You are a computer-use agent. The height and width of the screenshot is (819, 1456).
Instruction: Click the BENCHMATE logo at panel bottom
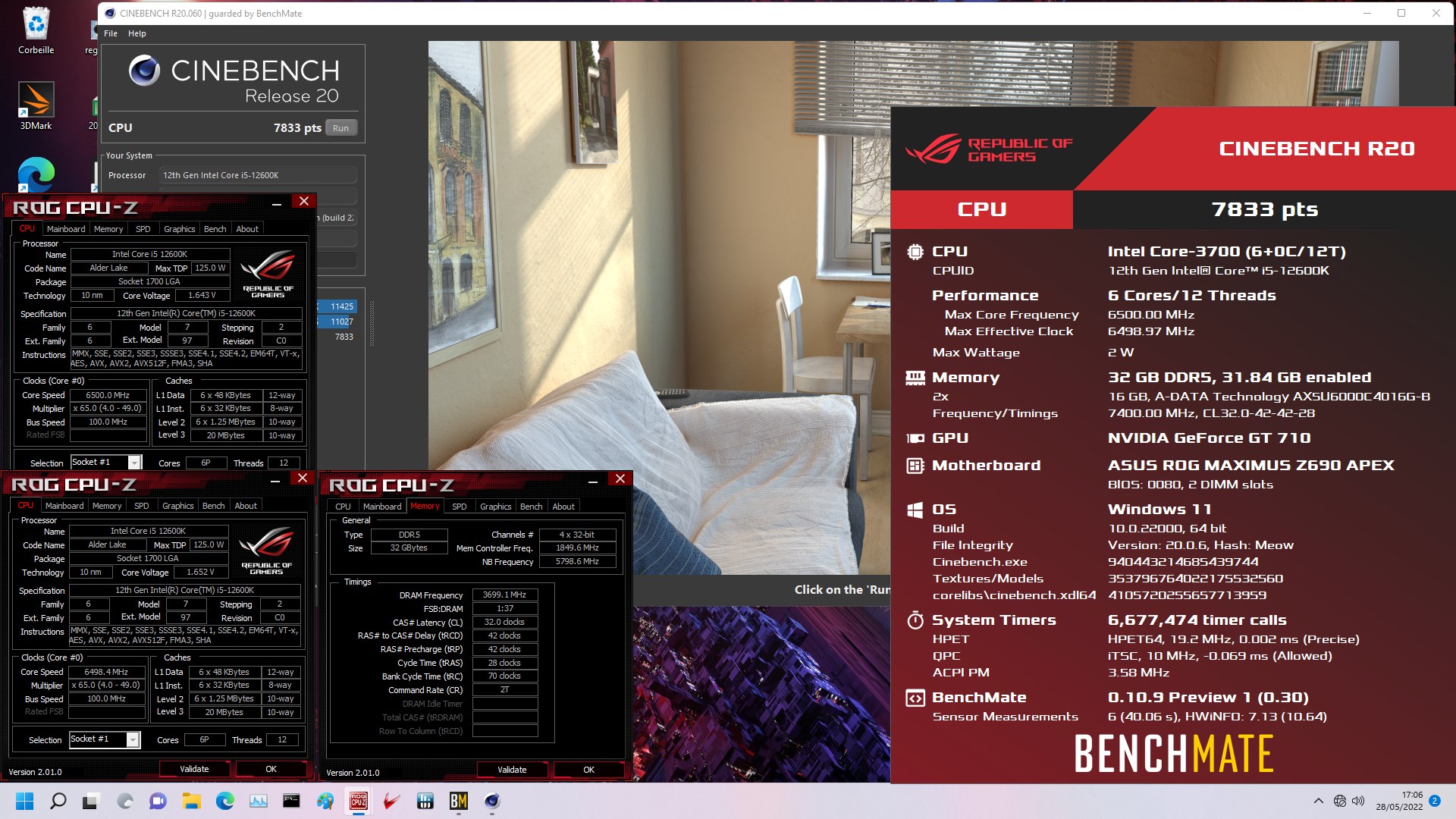point(1173,754)
